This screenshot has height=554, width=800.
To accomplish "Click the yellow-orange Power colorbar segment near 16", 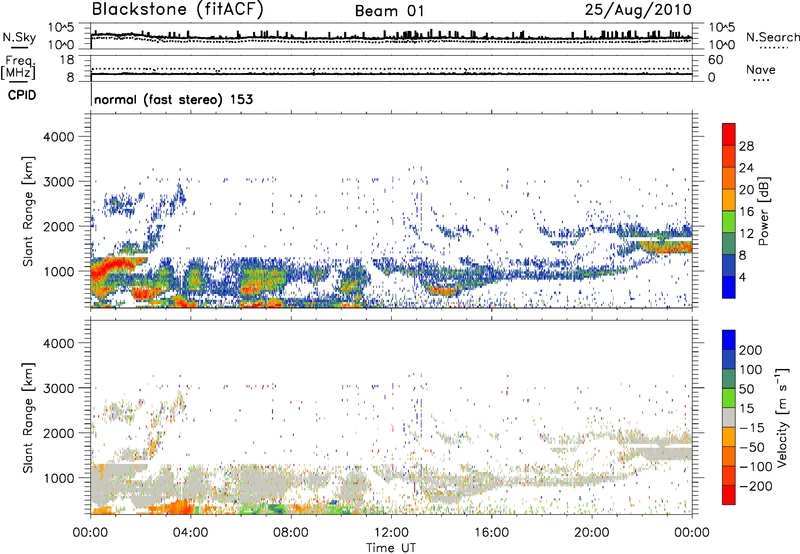I will pos(729,199).
